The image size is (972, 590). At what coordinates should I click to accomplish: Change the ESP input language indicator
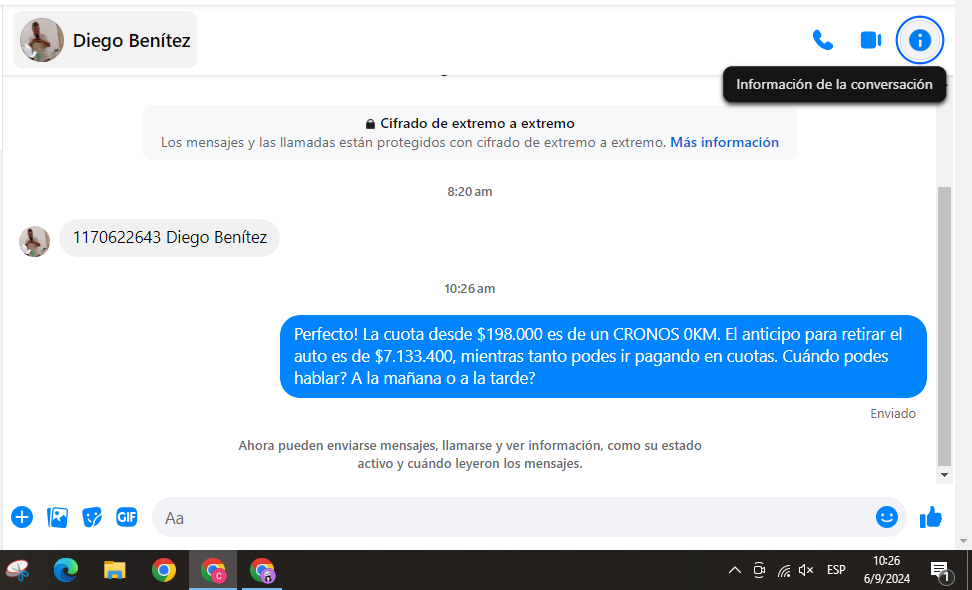(x=836, y=570)
